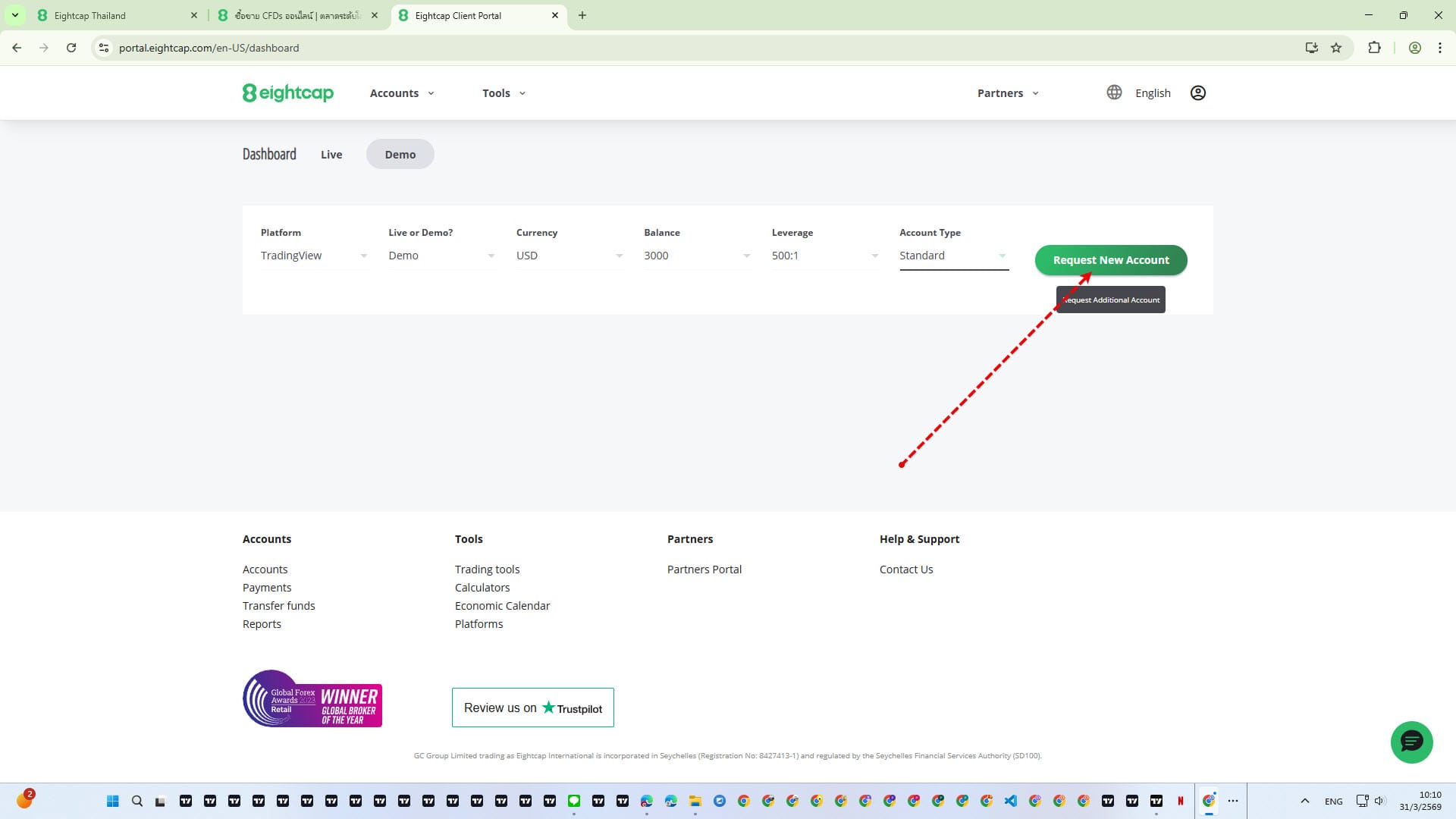The width and height of the screenshot is (1456, 819).
Task: Click Review us on Trustpilot box
Action: pyautogui.click(x=532, y=708)
